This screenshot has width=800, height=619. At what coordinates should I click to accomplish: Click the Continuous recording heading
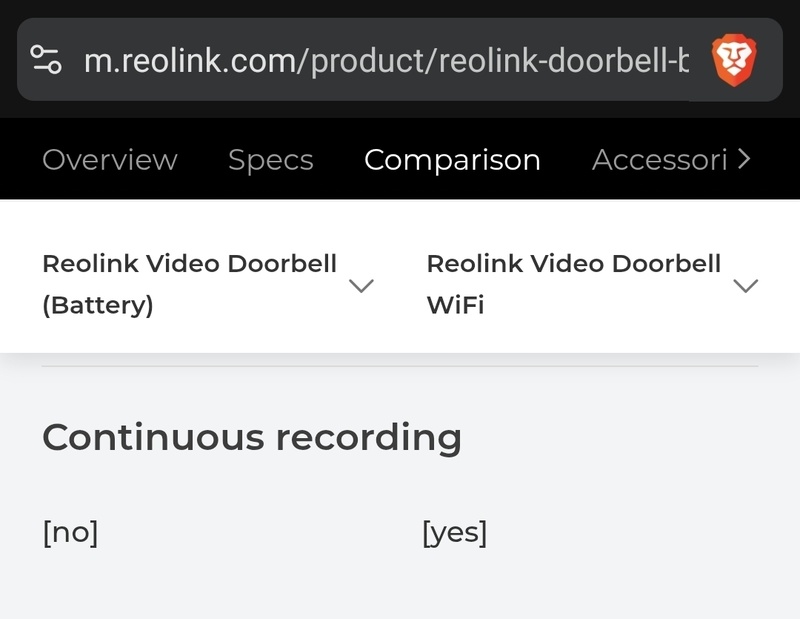click(252, 437)
